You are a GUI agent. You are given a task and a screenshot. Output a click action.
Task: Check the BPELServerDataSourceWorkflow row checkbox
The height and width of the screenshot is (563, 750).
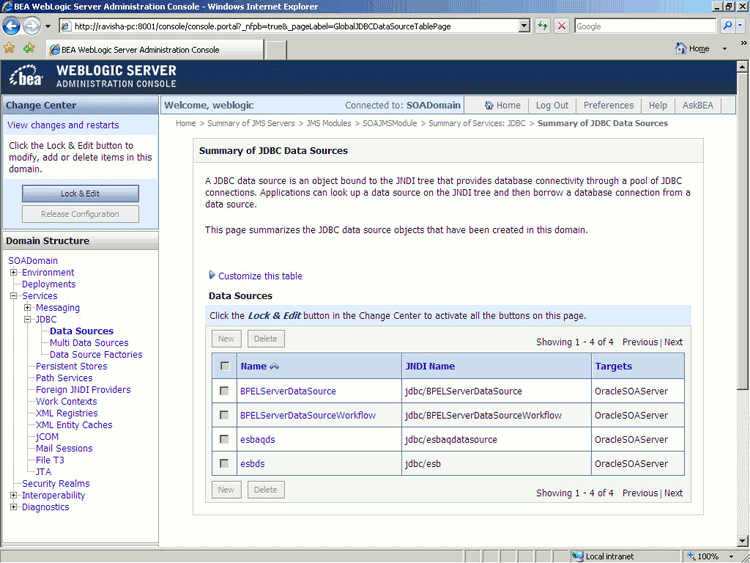(x=224, y=415)
